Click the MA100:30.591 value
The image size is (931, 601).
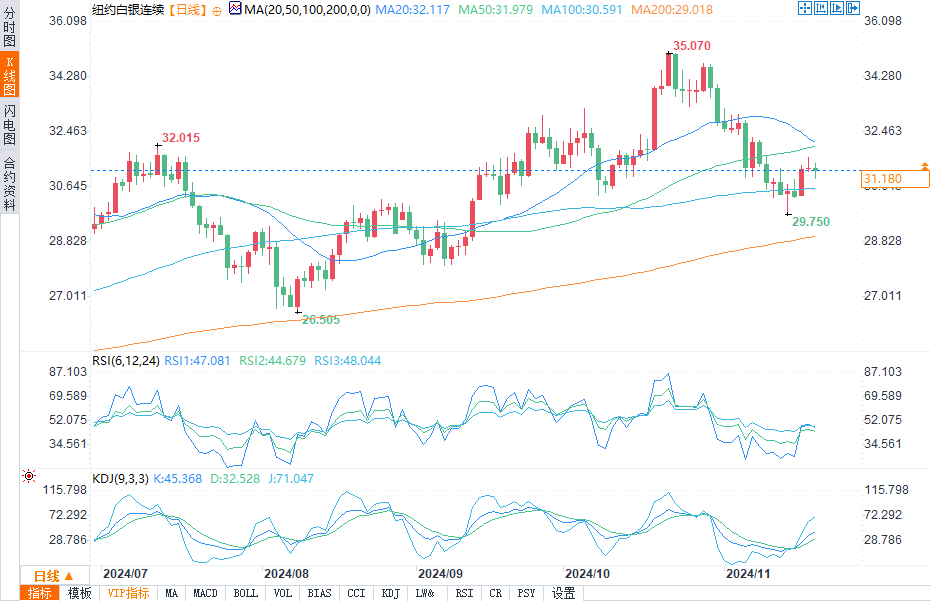pos(582,10)
